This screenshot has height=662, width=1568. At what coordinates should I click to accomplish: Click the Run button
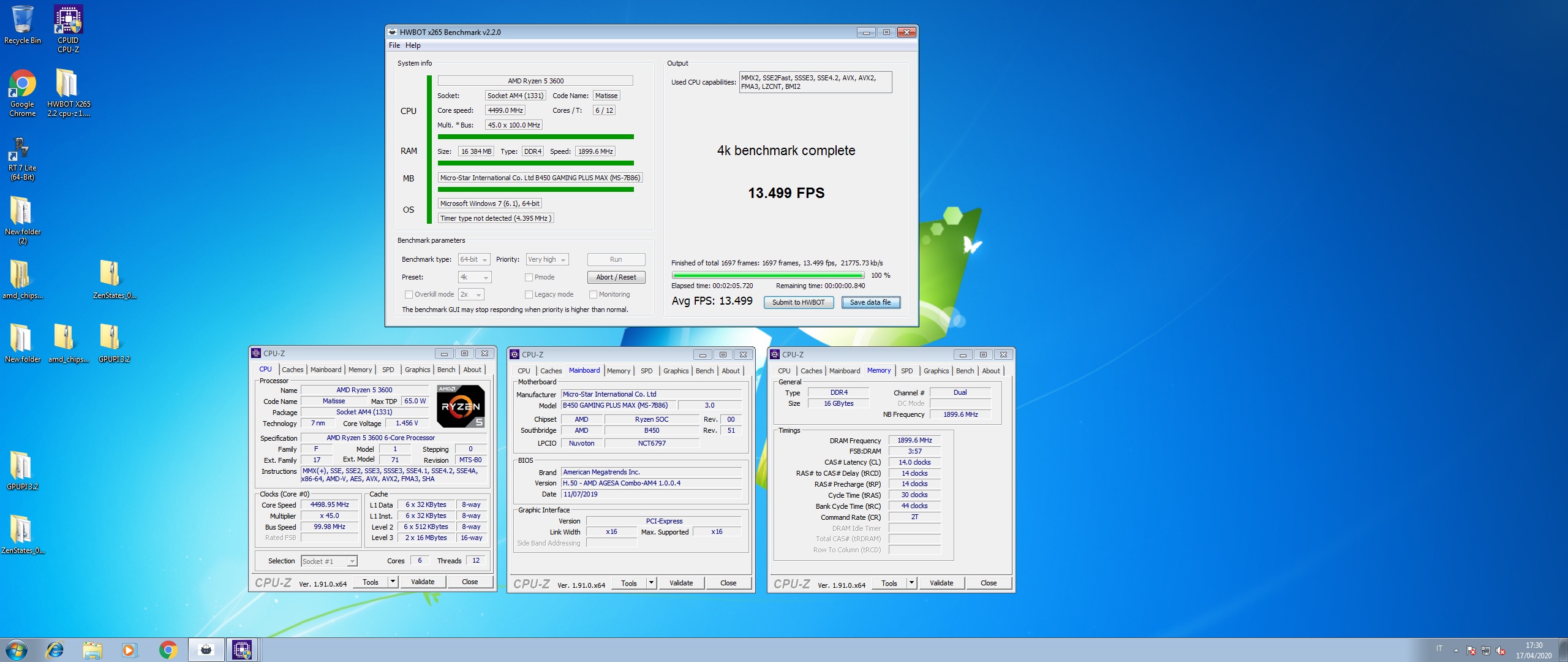click(616, 259)
